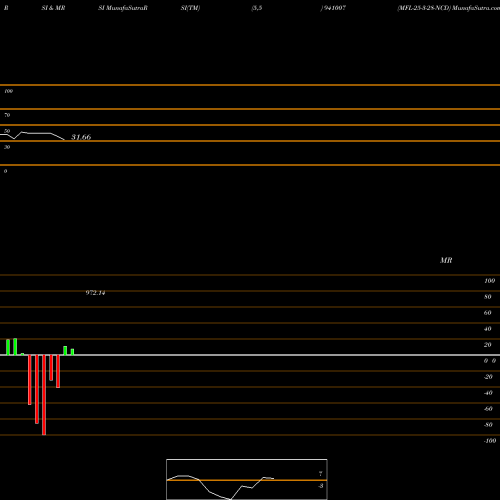
Task: Click the RSI line near level 50
Action: point(32,135)
